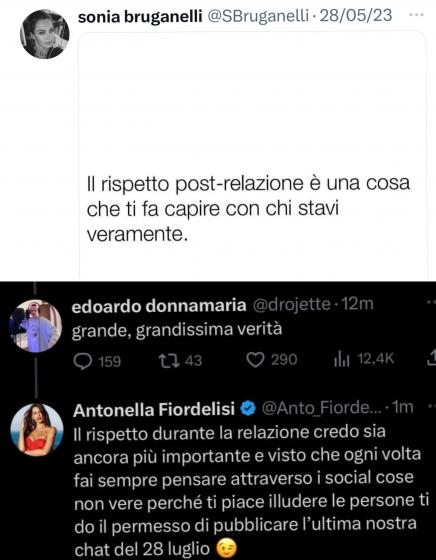Click the Antonella Fiordelisi display name
The image size is (436, 560).
[x=154, y=410]
